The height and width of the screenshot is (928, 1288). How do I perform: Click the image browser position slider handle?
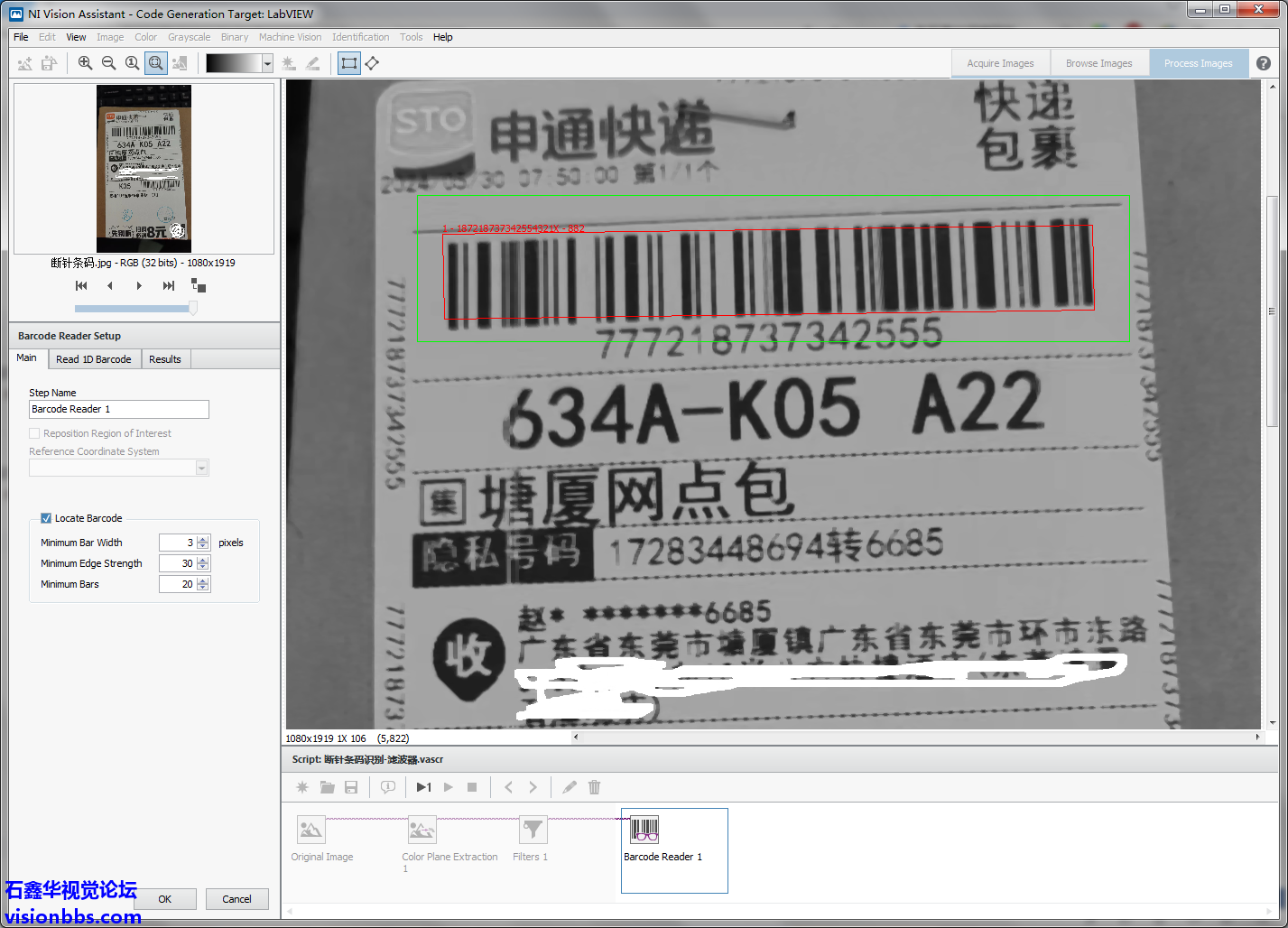click(x=192, y=308)
